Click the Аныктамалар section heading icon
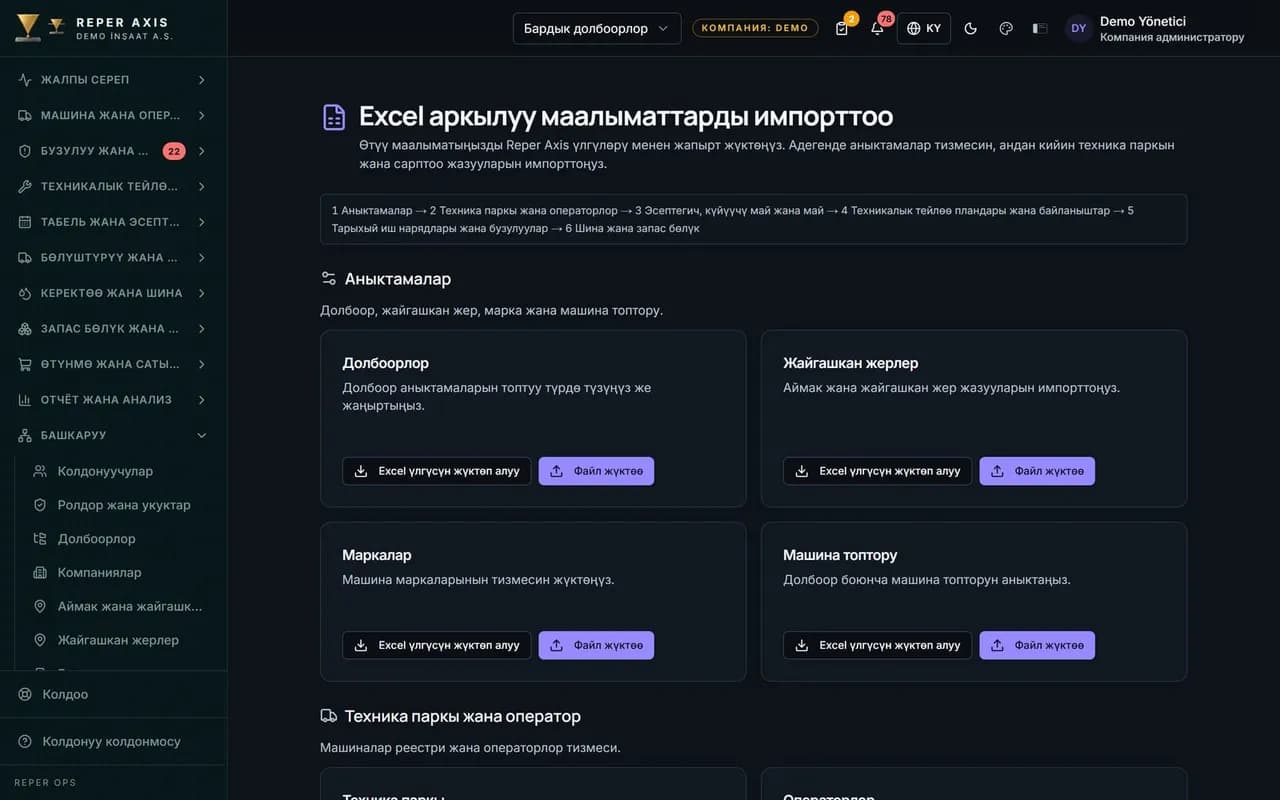This screenshot has width=1280, height=800. point(329,279)
